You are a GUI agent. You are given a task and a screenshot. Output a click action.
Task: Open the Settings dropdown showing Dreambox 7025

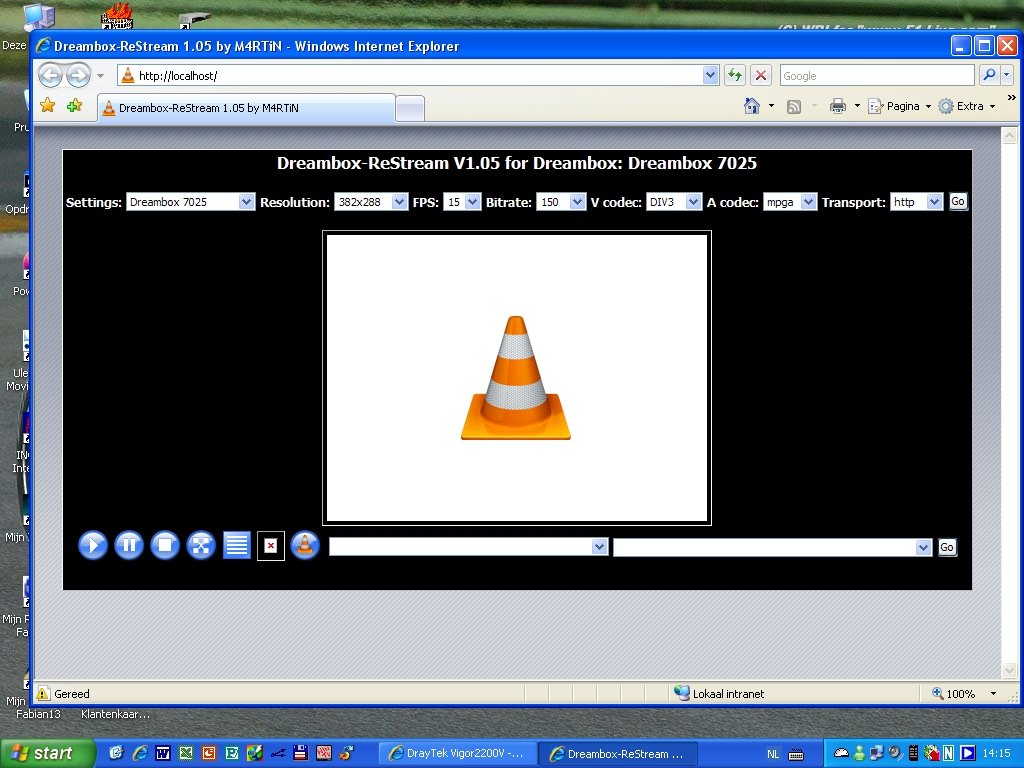point(190,202)
